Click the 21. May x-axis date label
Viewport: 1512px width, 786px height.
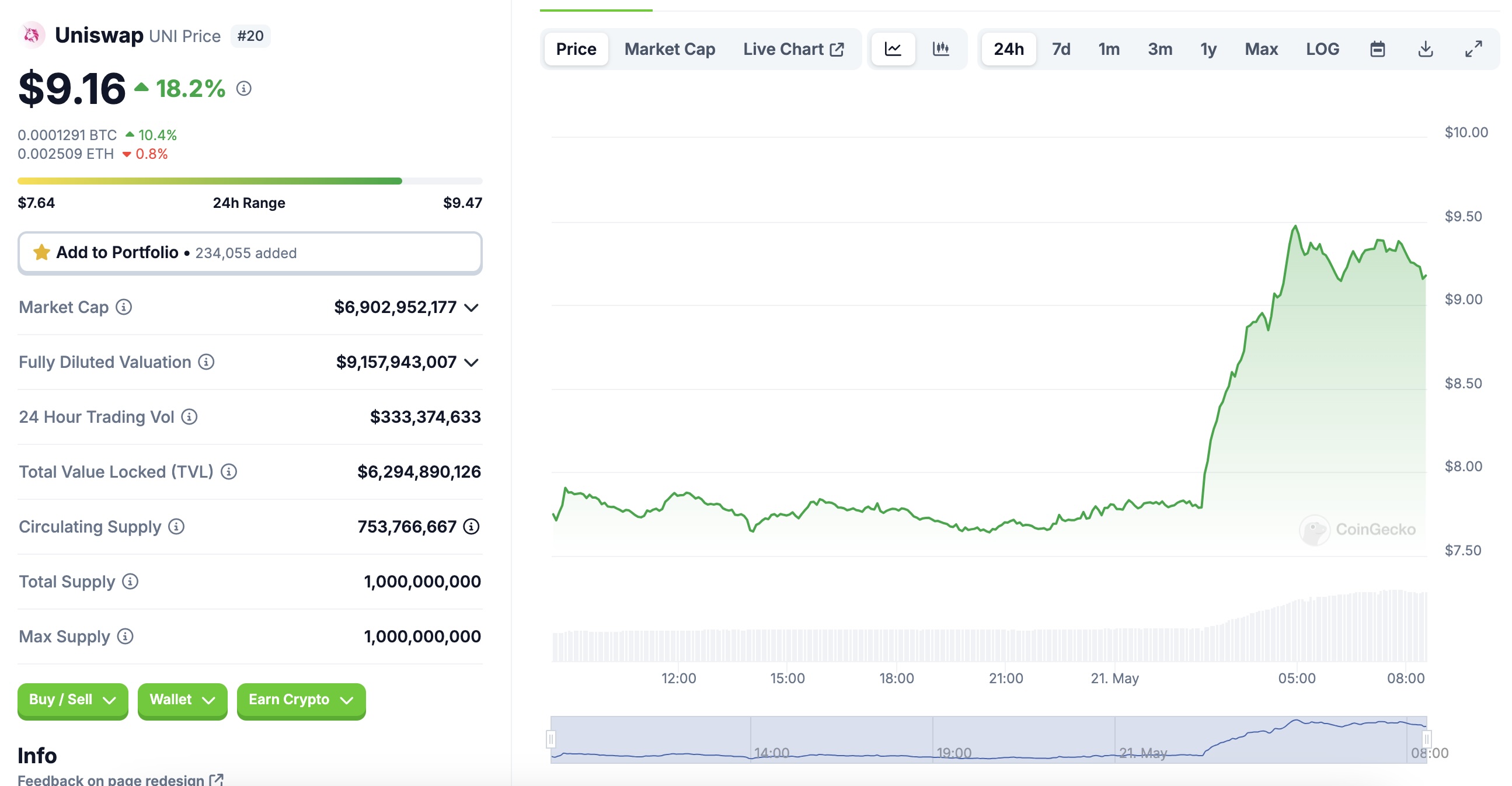[x=1114, y=678]
